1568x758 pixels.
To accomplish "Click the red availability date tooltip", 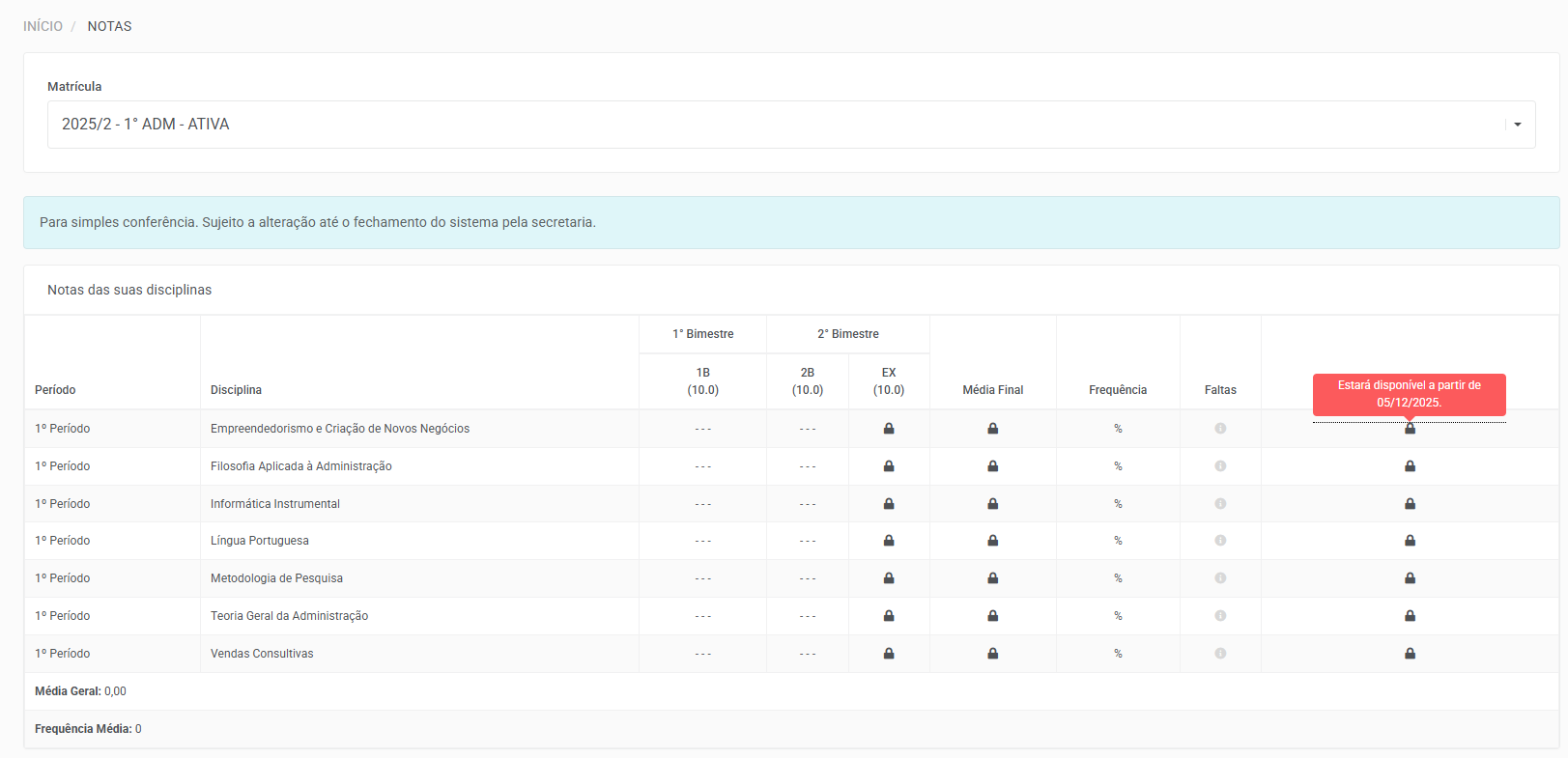I will coord(1409,394).
